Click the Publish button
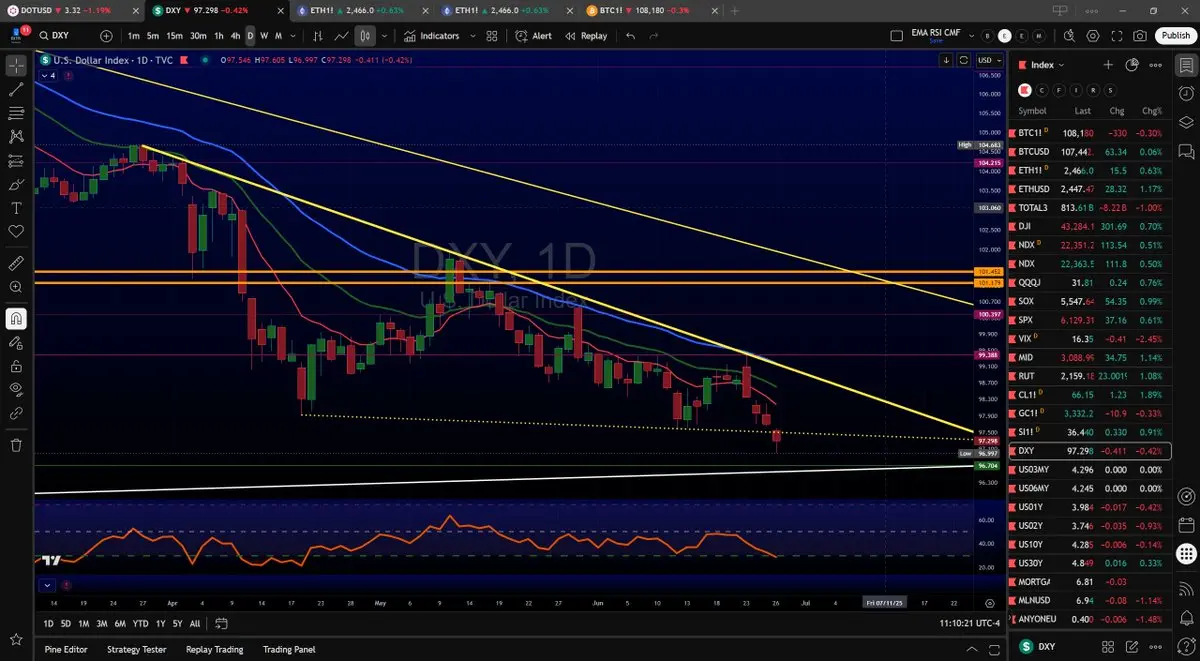The width and height of the screenshot is (1200, 661). 1175,36
